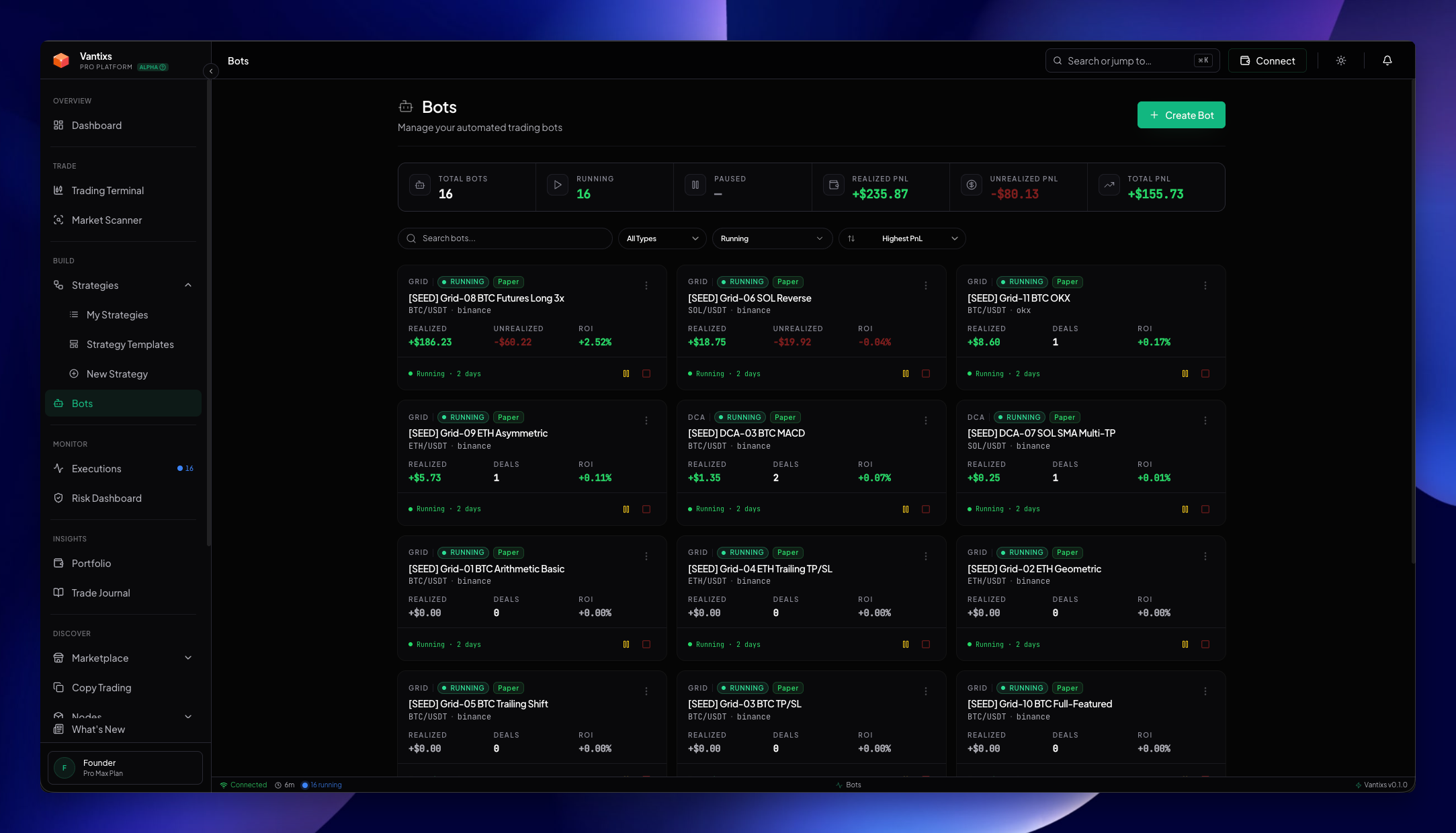Open notifications with the bell icon
This screenshot has height=833, width=1456.
click(x=1387, y=60)
